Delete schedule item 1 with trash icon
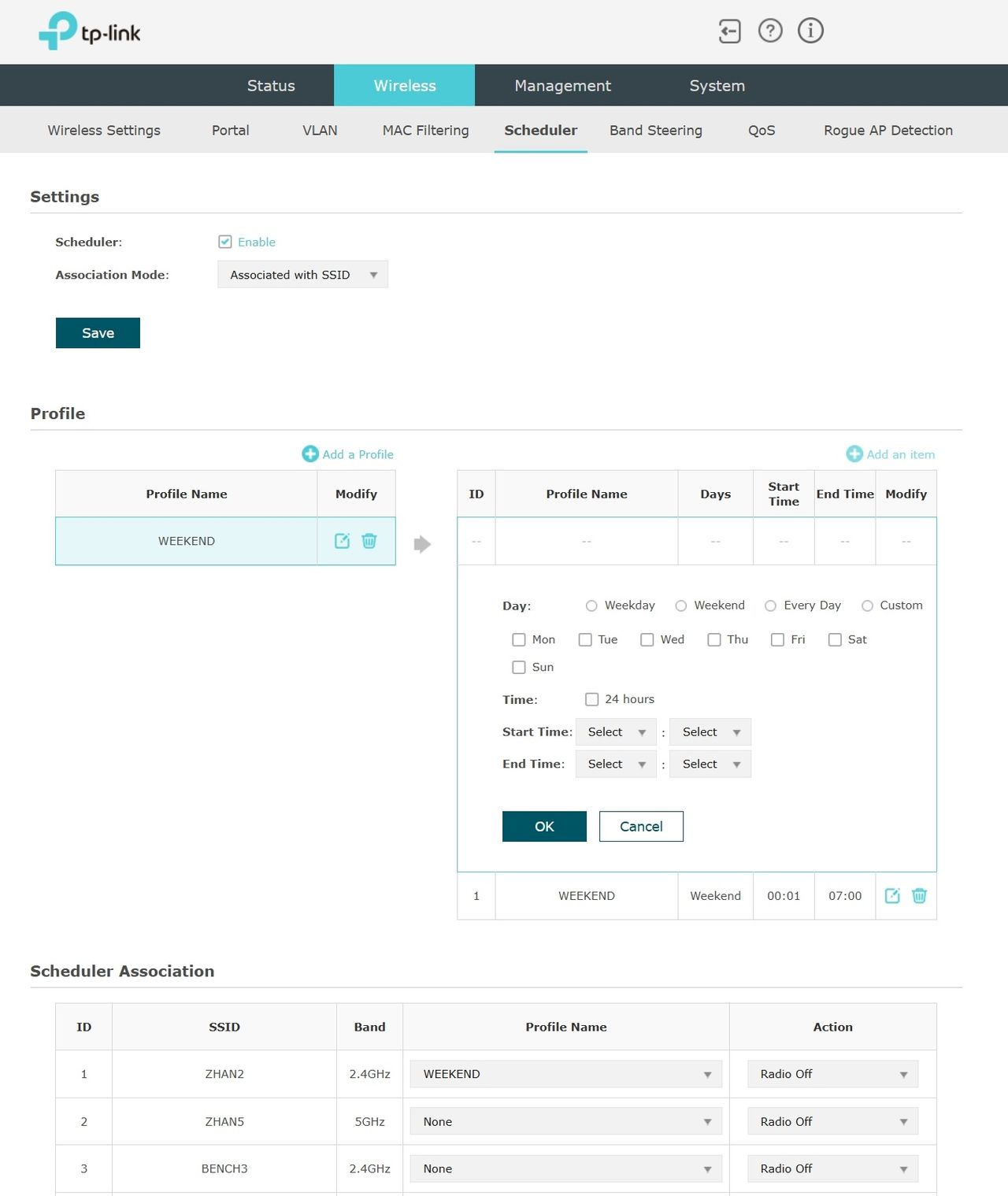Viewport: 1008px width, 1196px height. point(919,896)
